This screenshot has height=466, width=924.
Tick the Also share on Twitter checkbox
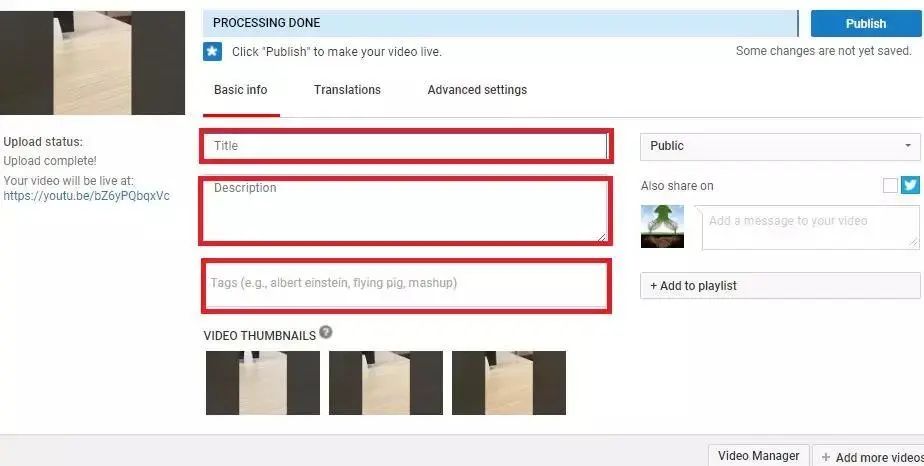point(890,186)
